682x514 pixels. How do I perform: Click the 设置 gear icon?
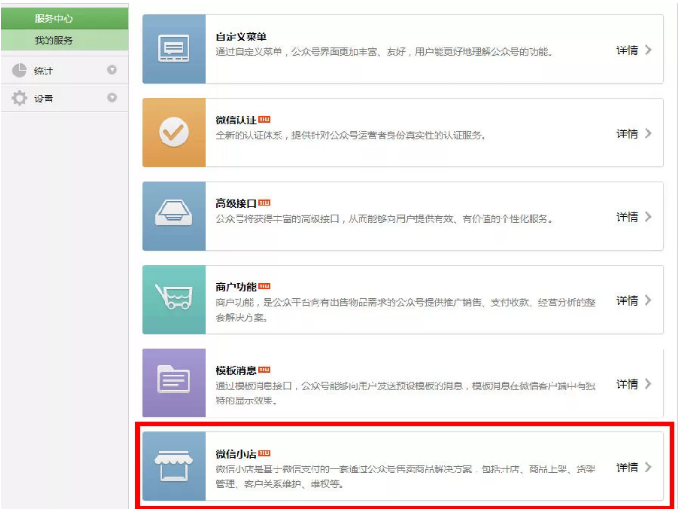pos(19,98)
